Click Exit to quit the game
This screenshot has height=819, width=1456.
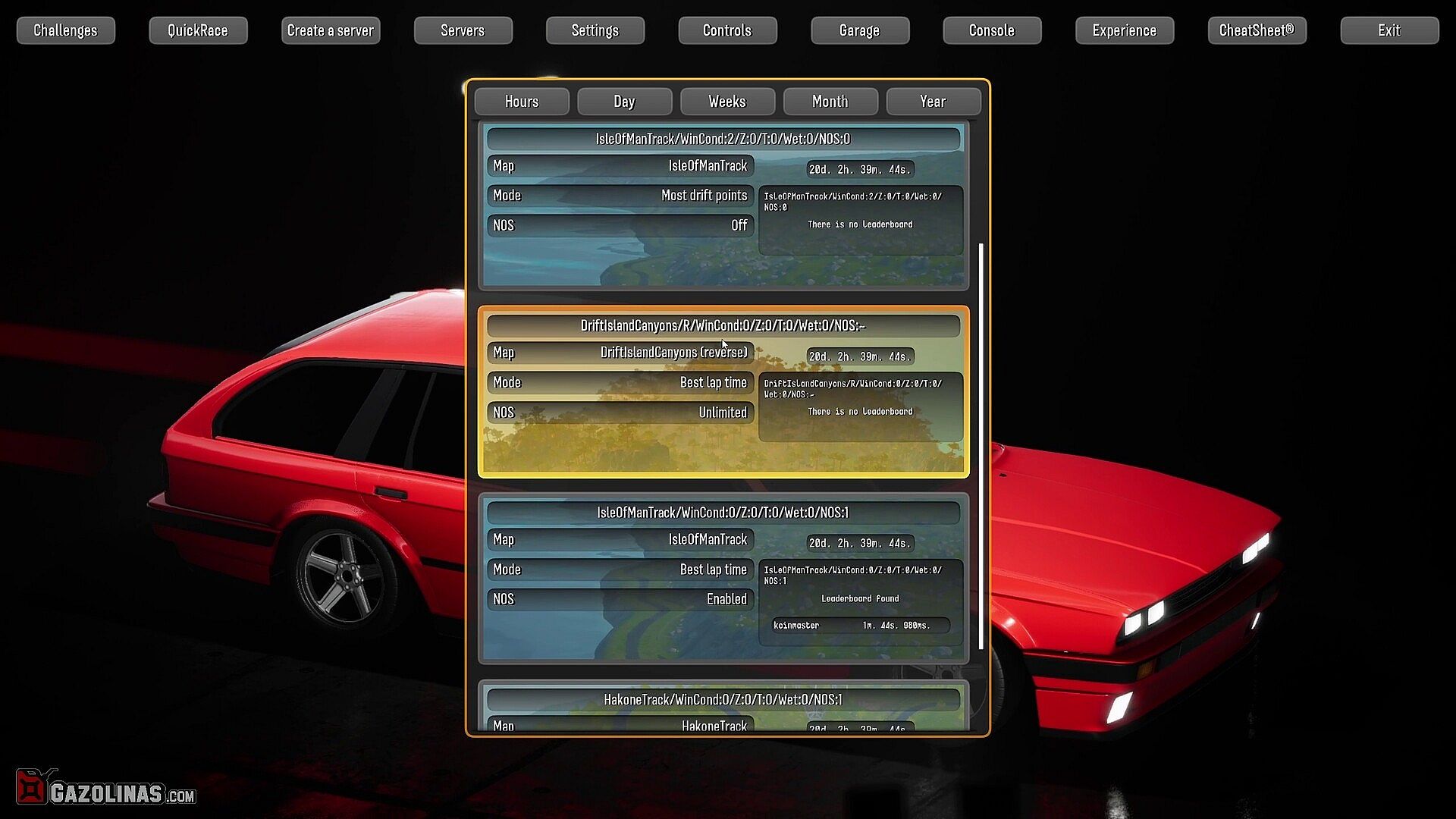1389,30
